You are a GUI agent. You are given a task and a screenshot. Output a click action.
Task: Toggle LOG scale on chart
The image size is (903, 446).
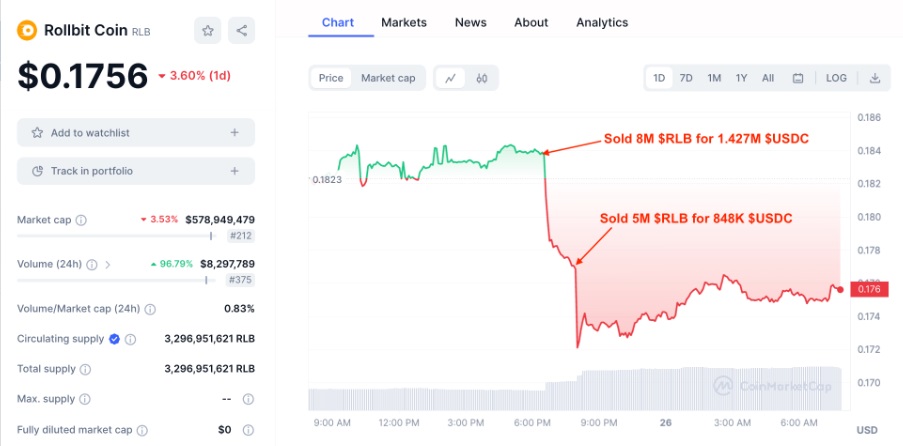[x=836, y=78]
